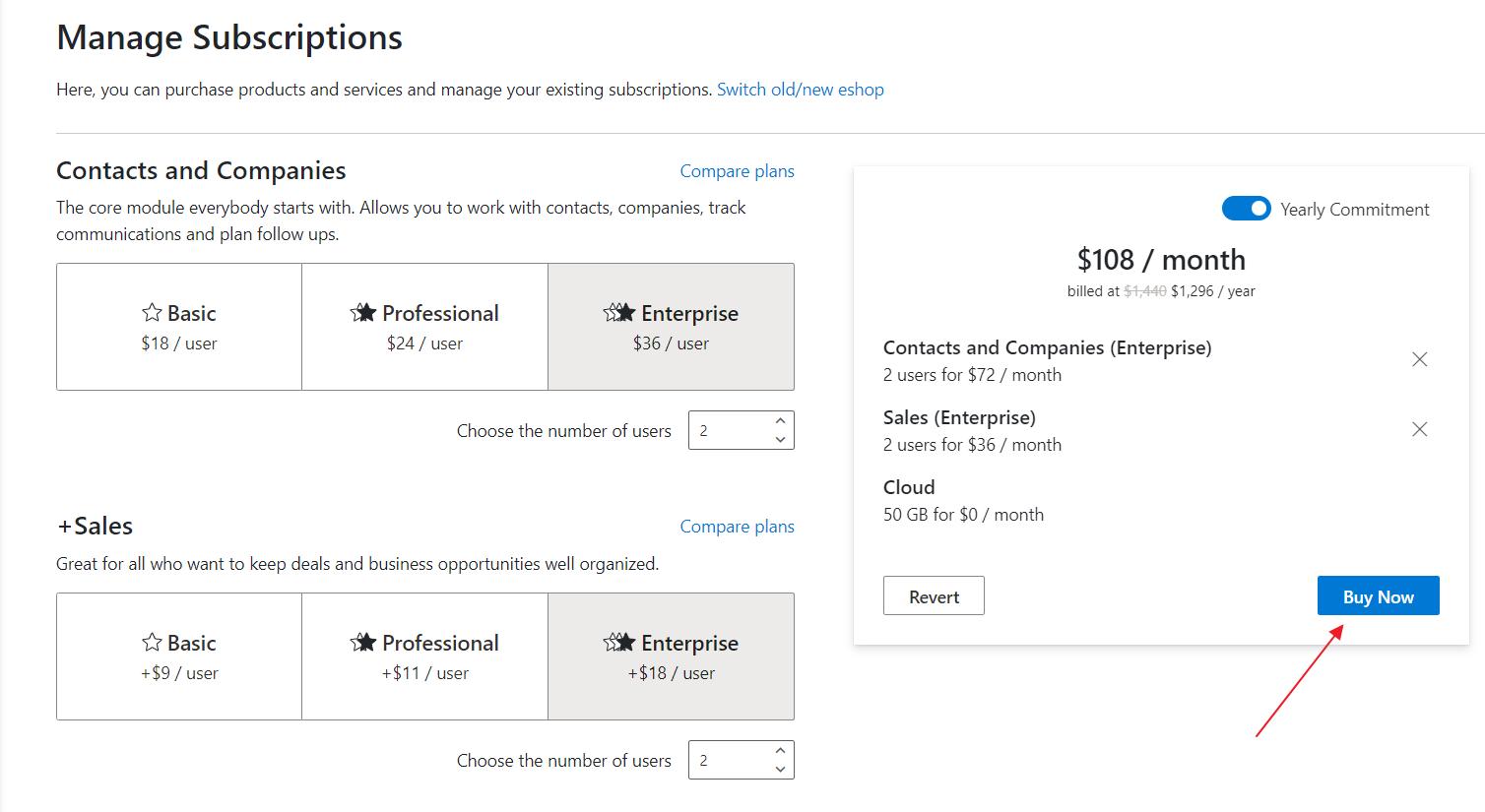
Task: Choose the Sales Basic +$9 plan
Action: point(179,656)
